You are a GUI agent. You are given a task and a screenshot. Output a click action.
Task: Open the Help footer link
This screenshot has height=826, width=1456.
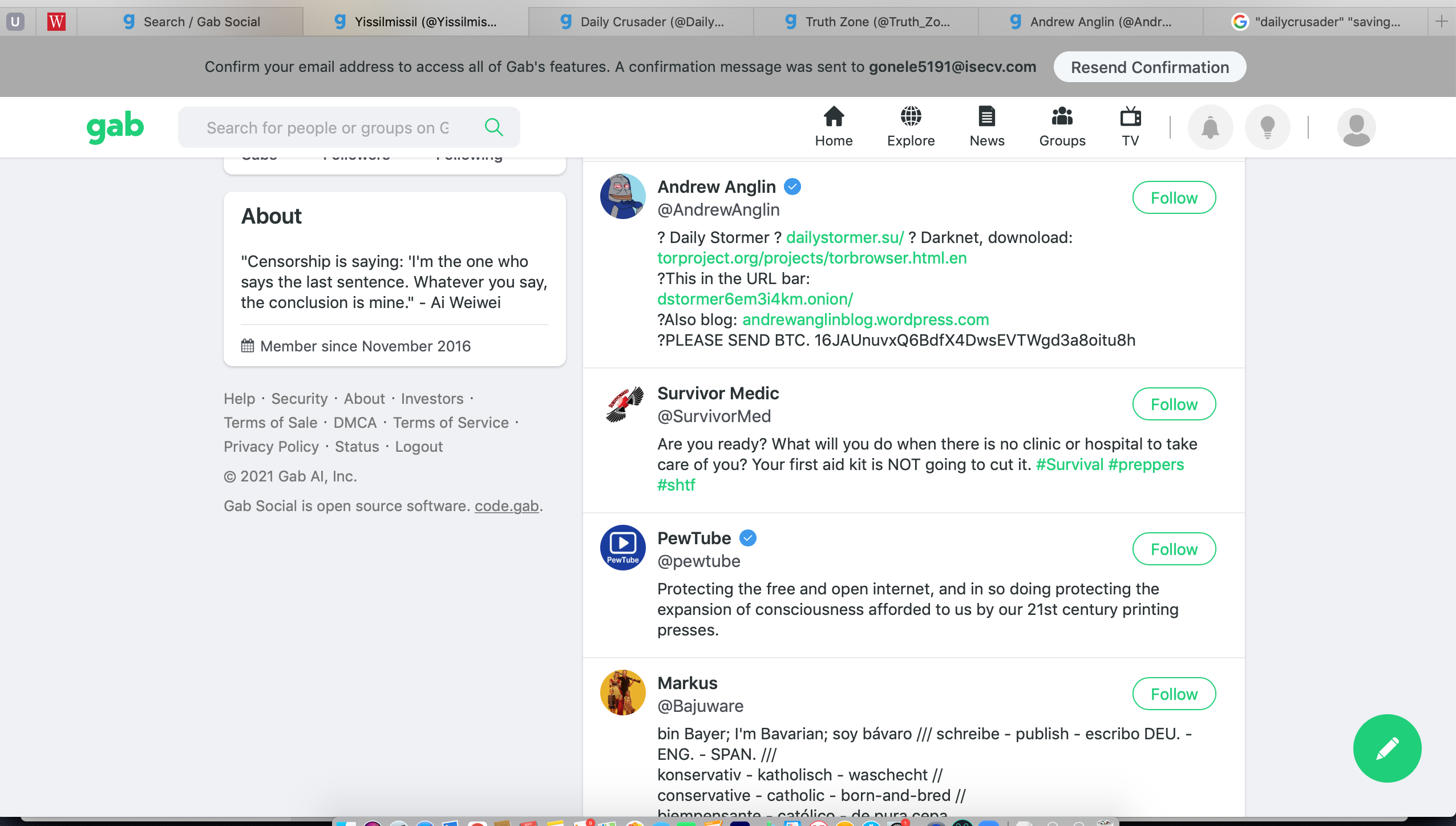coord(239,398)
